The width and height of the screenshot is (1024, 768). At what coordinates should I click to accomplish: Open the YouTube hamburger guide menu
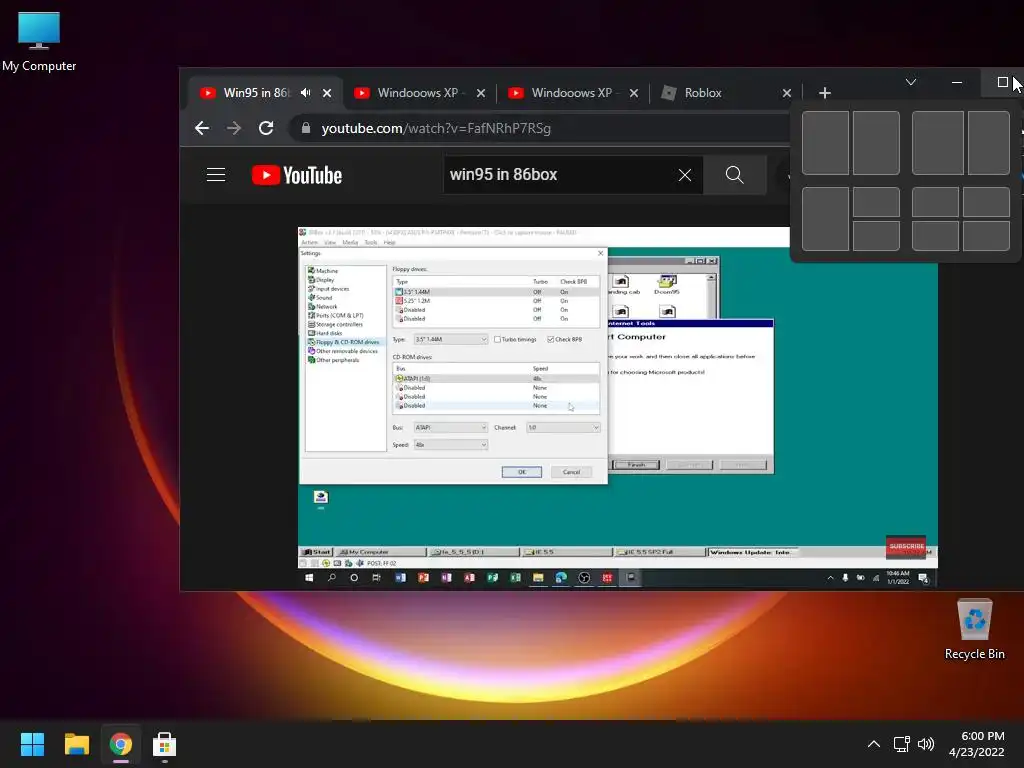point(216,174)
